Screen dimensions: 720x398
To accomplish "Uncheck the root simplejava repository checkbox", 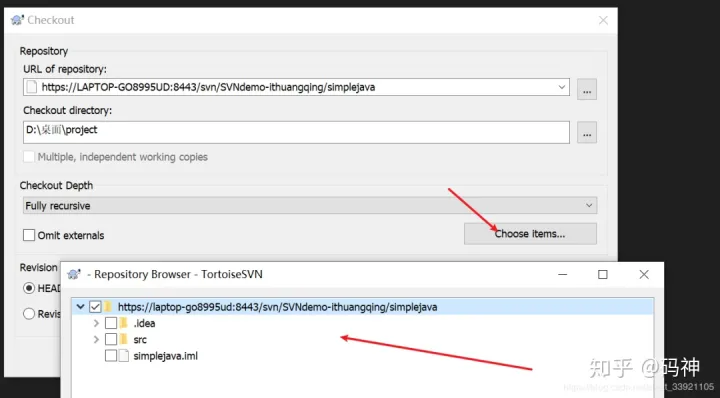I will (95, 307).
